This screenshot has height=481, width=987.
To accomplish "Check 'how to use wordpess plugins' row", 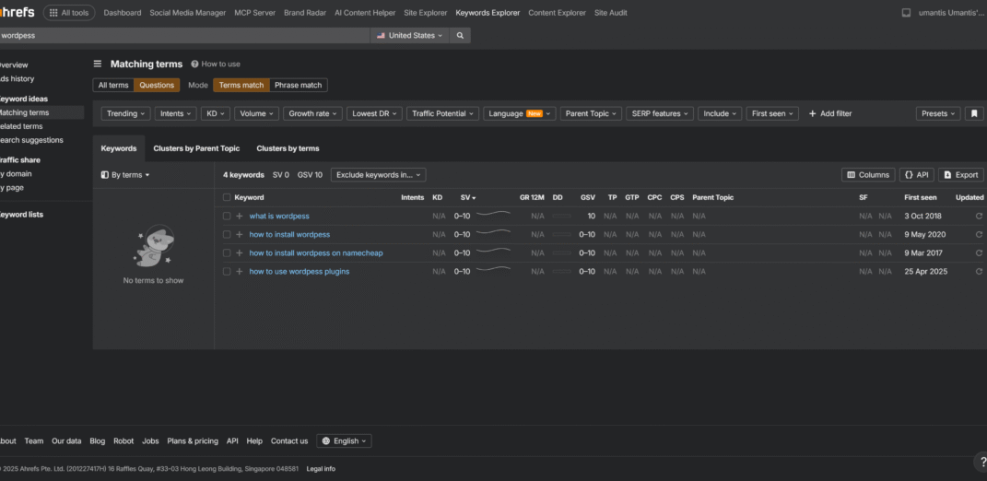I will pos(227,271).
